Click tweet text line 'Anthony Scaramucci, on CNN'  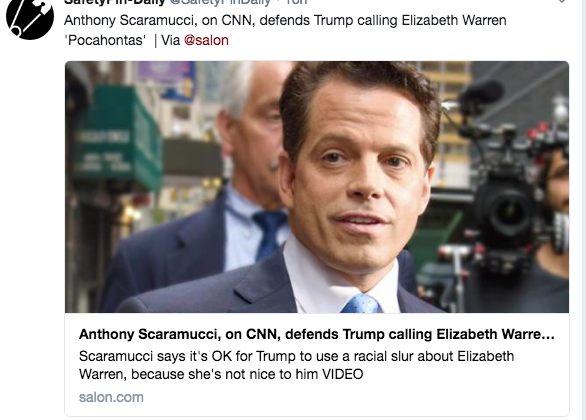click(x=285, y=20)
